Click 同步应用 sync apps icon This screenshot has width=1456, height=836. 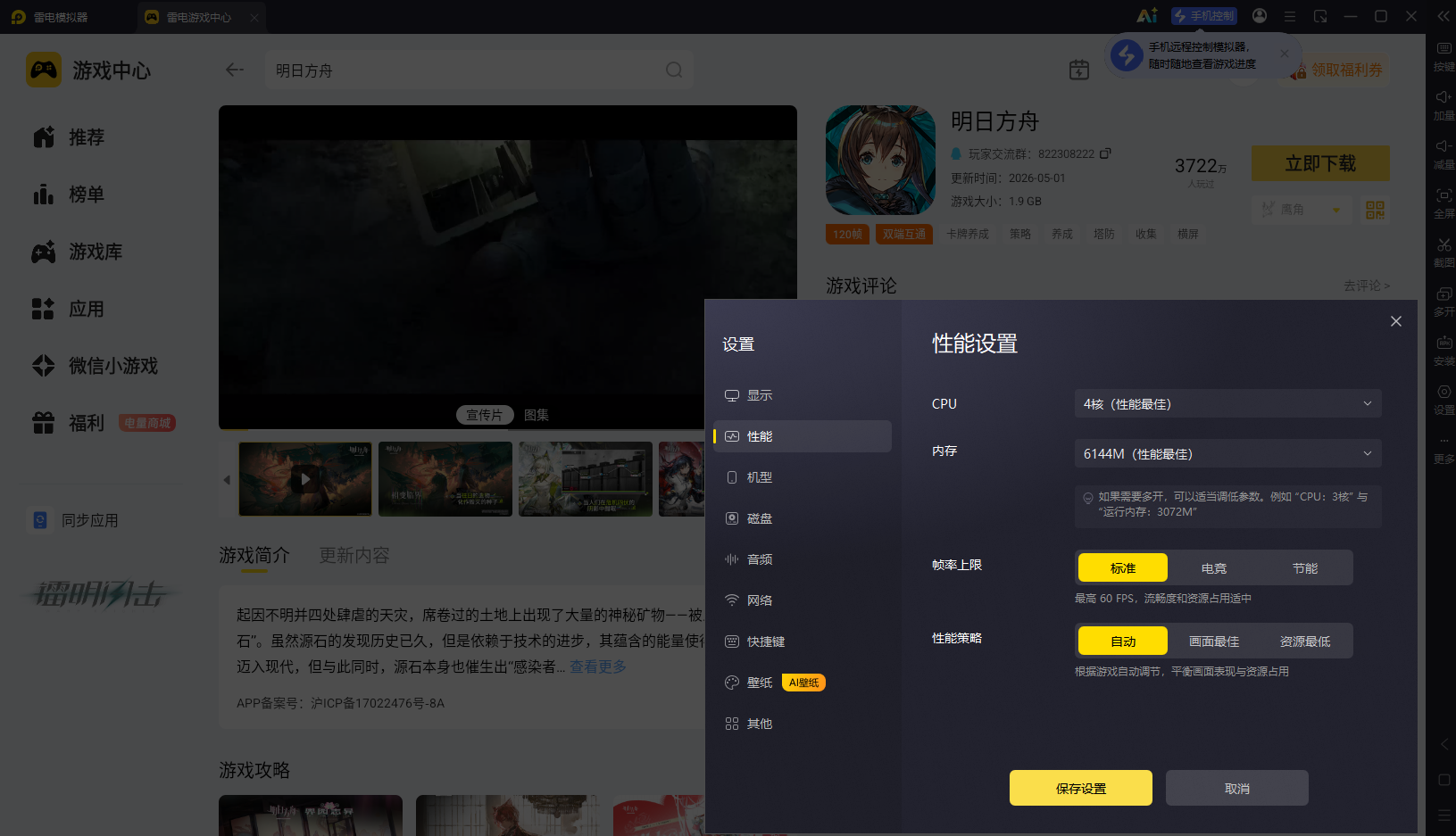40,520
